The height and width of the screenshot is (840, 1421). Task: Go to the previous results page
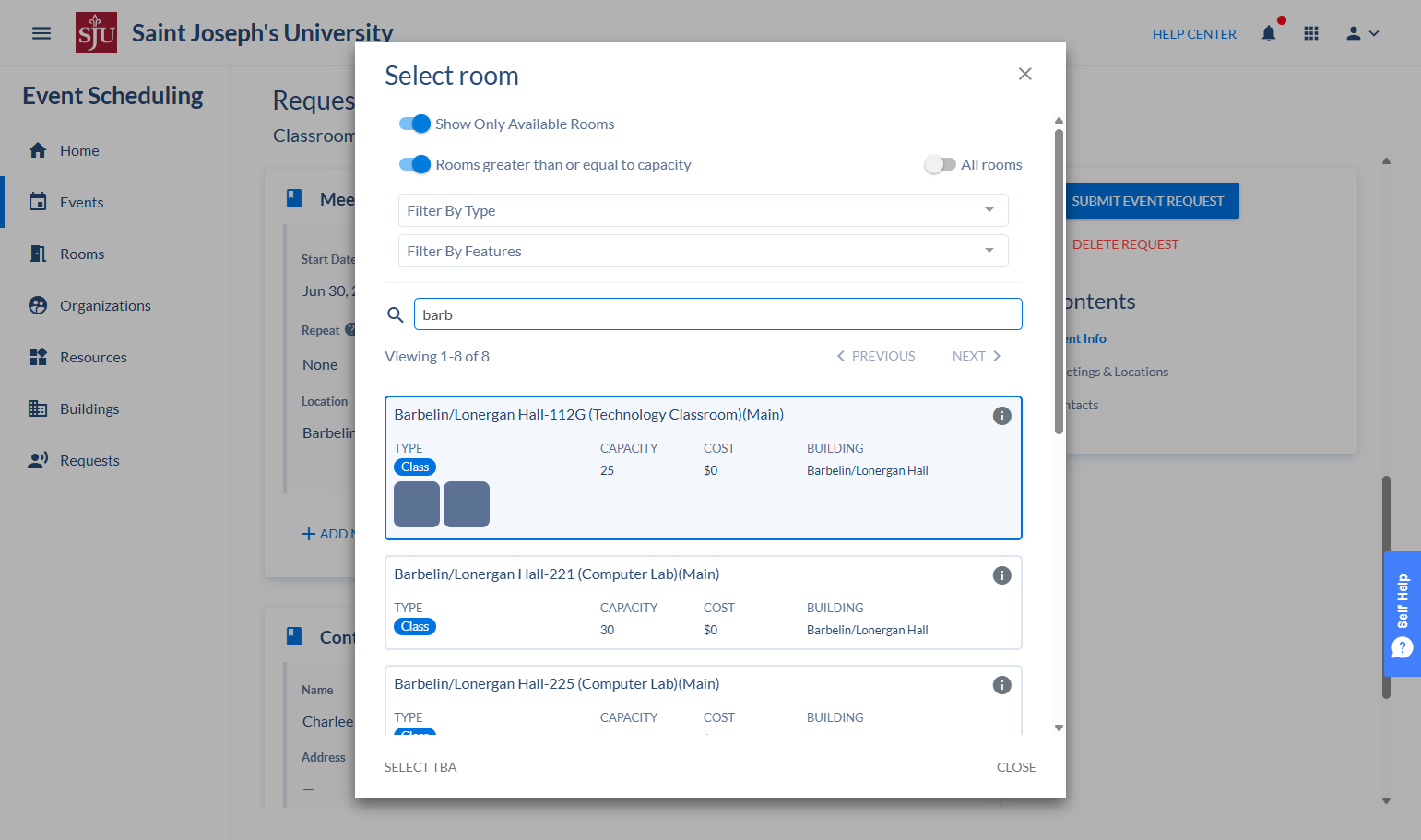click(875, 356)
